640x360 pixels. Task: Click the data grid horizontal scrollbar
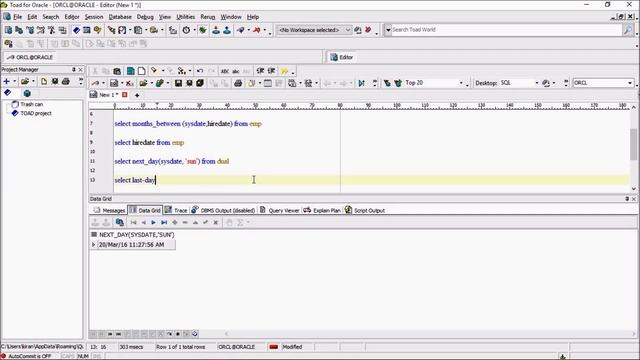click(430, 333)
